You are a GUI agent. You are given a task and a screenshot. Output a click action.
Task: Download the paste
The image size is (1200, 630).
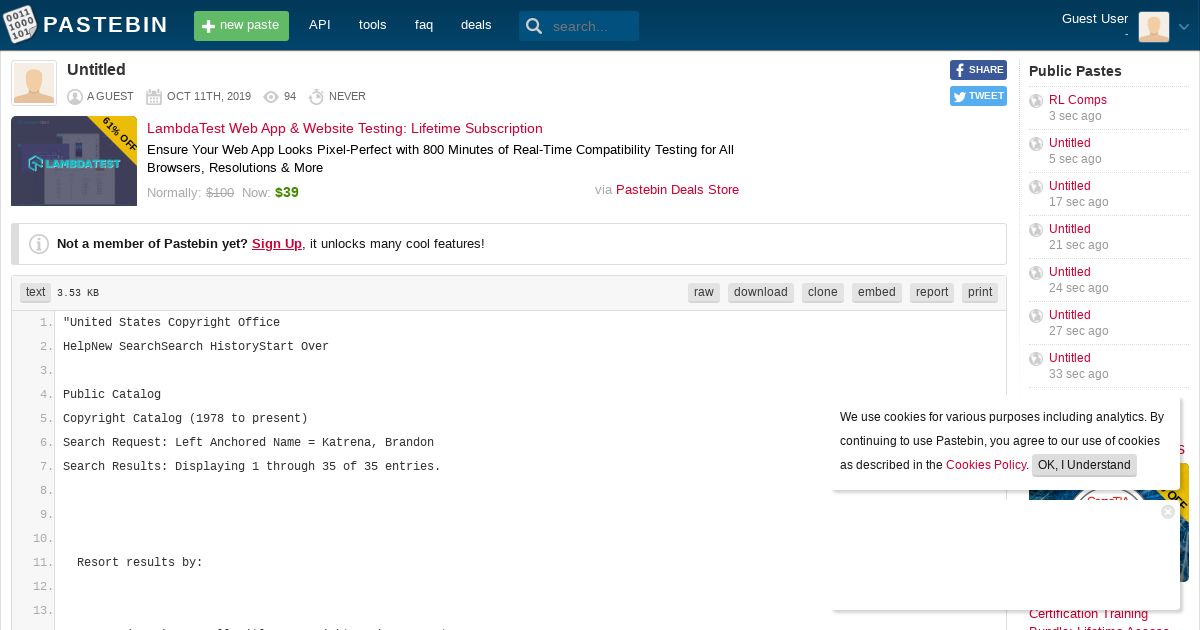pyautogui.click(x=761, y=293)
